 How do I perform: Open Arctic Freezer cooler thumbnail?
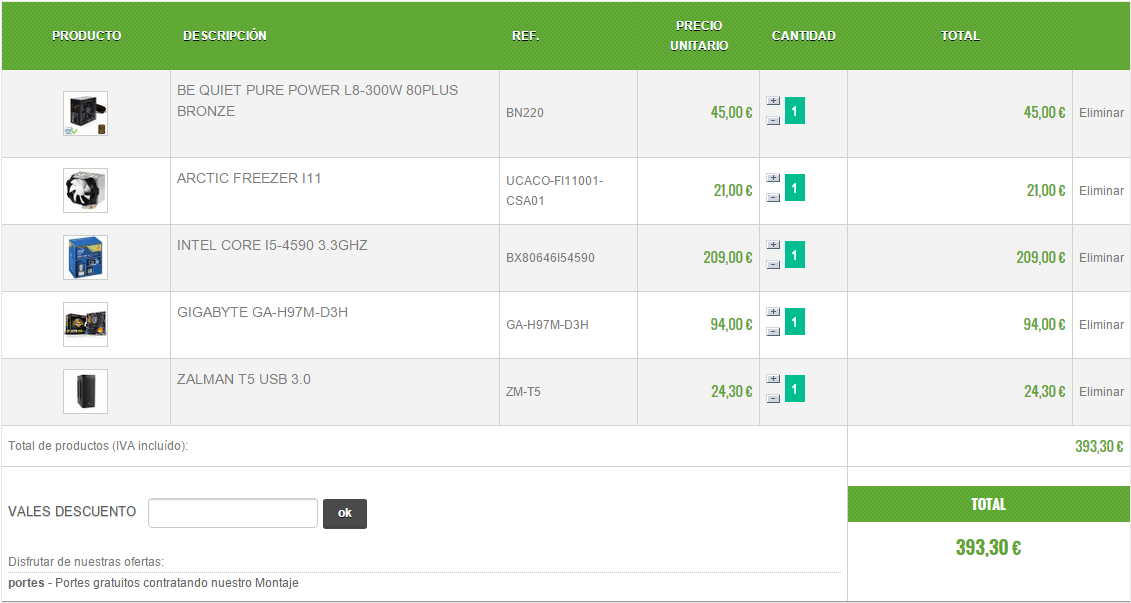[85, 190]
